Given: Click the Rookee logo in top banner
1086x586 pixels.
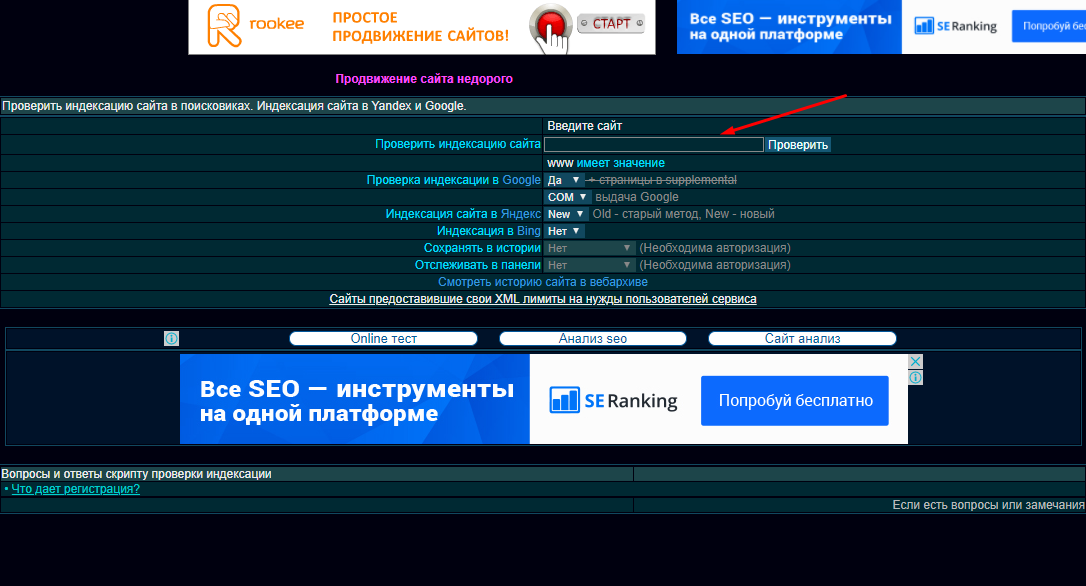Looking at the screenshot, I should tap(226, 26).
